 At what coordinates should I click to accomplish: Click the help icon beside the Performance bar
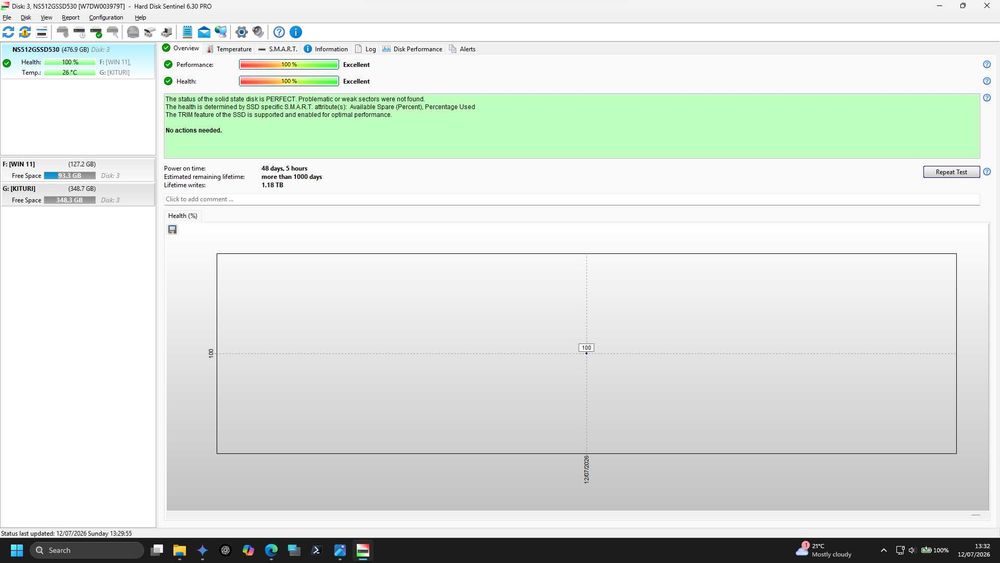coord(987,64)
